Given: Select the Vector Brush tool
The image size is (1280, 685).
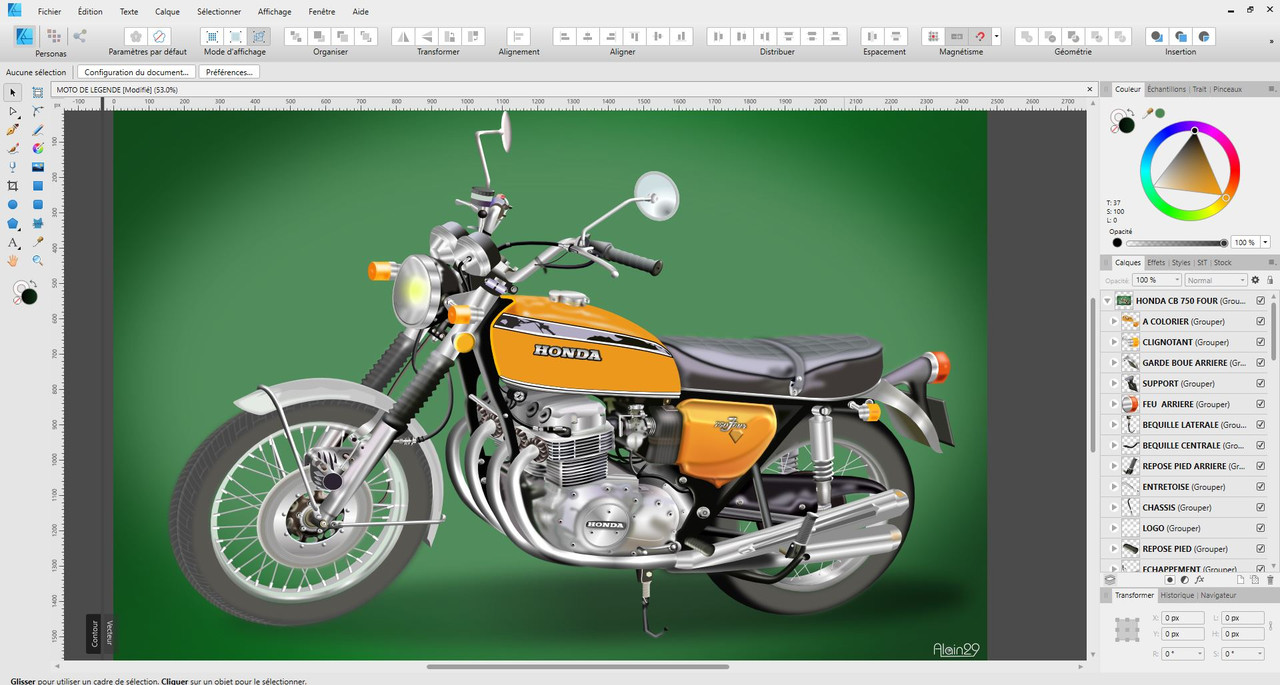Looking at the screenshot, I should [x=13, y=148].
